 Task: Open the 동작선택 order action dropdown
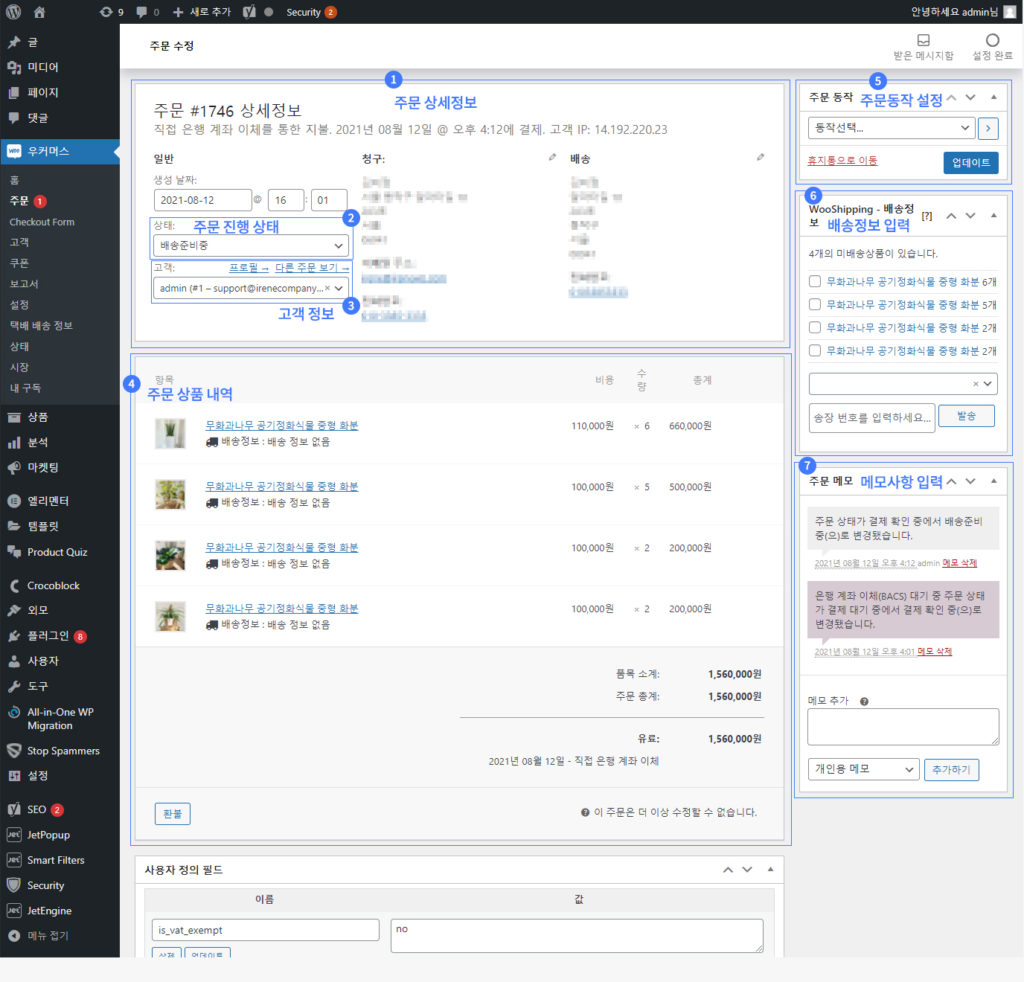point(891,128)
